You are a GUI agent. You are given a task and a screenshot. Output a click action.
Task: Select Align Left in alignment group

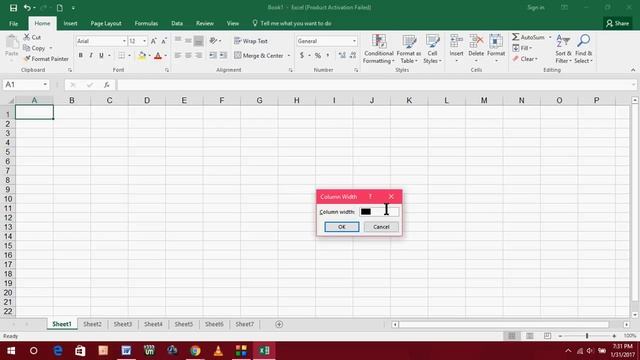click(178, 55)
